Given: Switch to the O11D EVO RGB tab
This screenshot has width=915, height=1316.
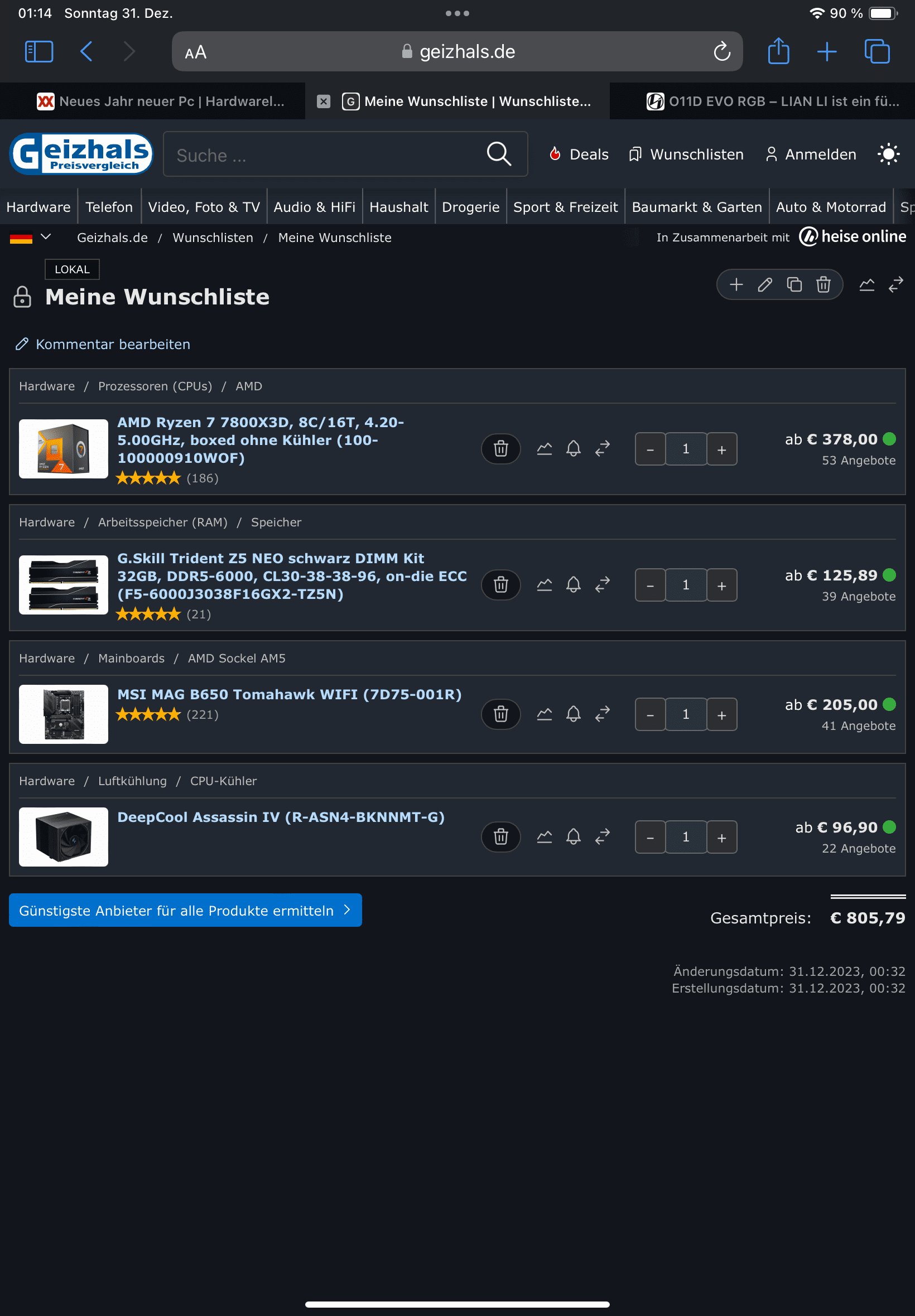Looking at the screenshot, I should [x=763, y=101].
